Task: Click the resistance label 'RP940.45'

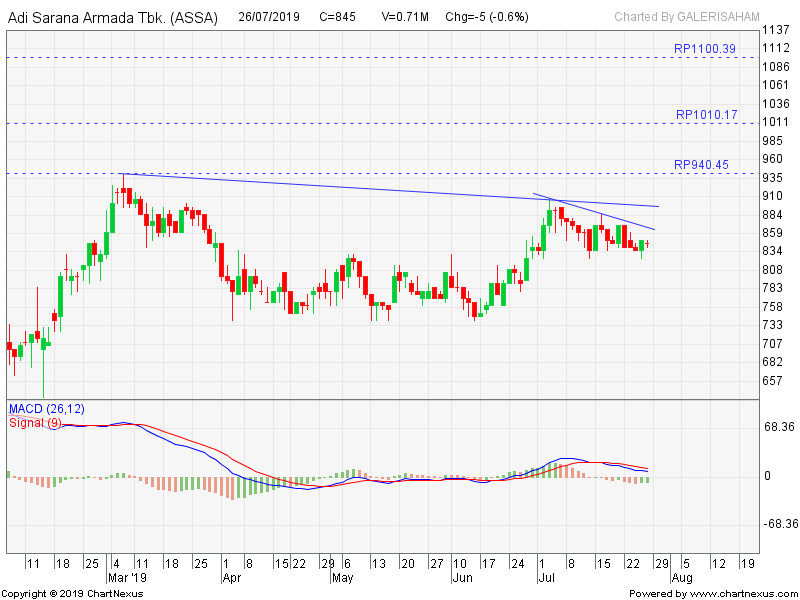Action: tap(702, 165)
